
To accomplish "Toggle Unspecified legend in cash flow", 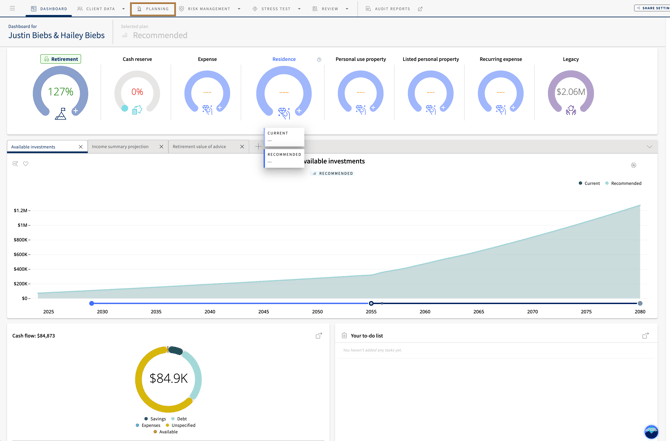I will (x=180, y=425).
